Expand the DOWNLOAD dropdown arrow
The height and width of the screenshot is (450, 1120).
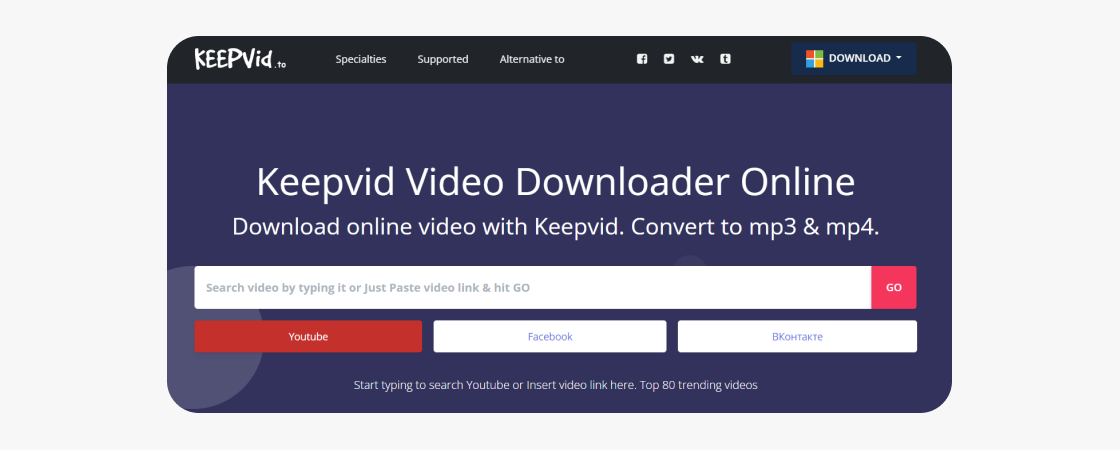899,58
